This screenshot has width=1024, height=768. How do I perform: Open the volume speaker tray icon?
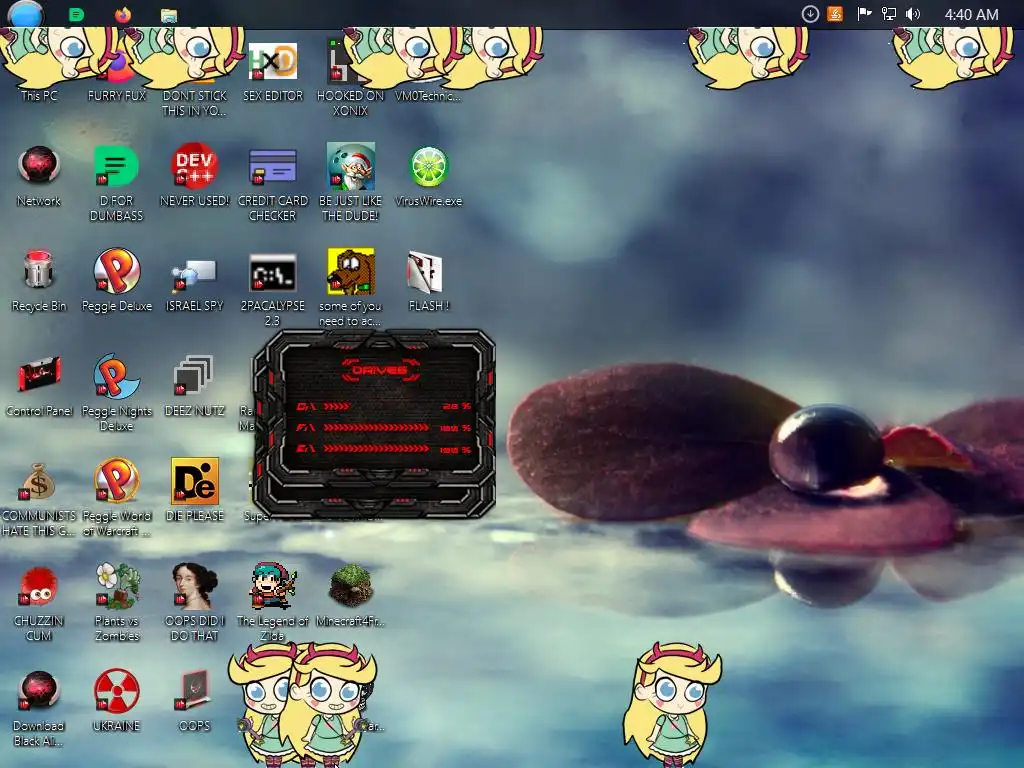[913, 14]
